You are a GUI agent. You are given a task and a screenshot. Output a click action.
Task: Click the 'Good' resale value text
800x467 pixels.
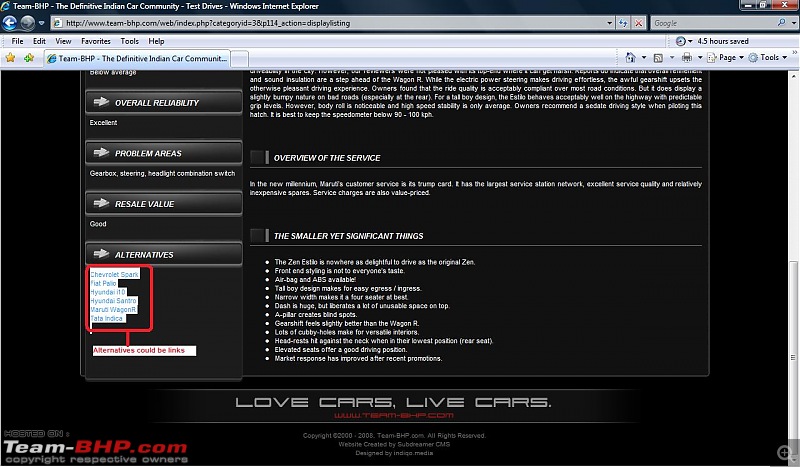tap(98, 224)
